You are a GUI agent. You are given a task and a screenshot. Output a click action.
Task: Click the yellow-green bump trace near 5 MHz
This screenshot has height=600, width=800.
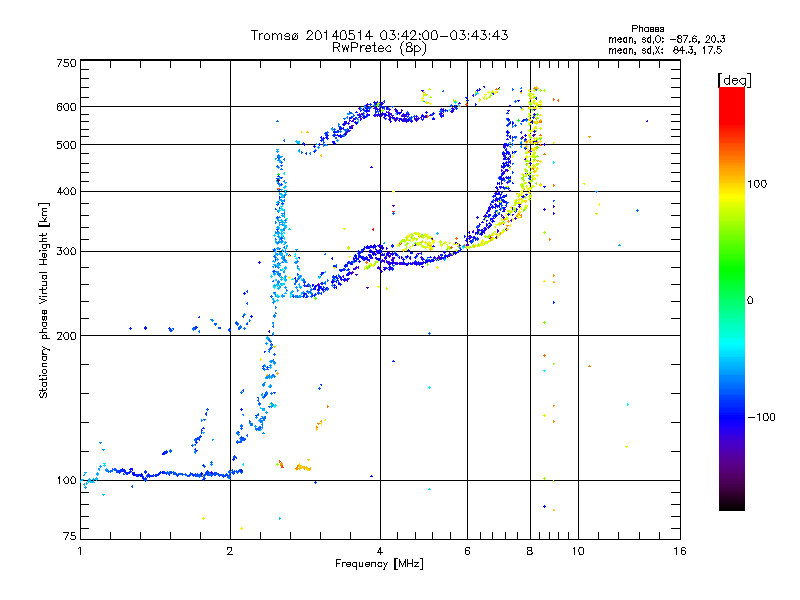[x=417, y=241]
